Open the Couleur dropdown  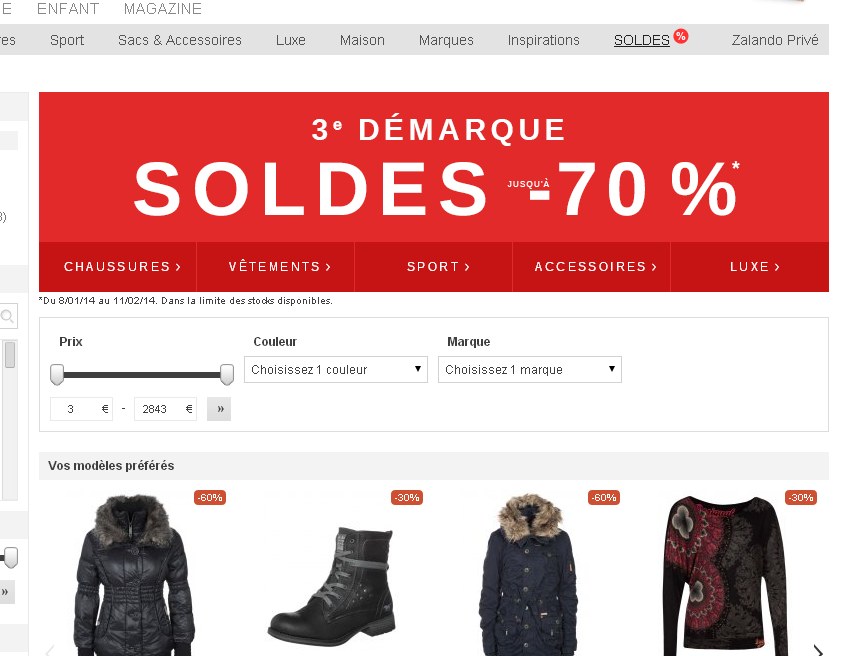[336, 370]
